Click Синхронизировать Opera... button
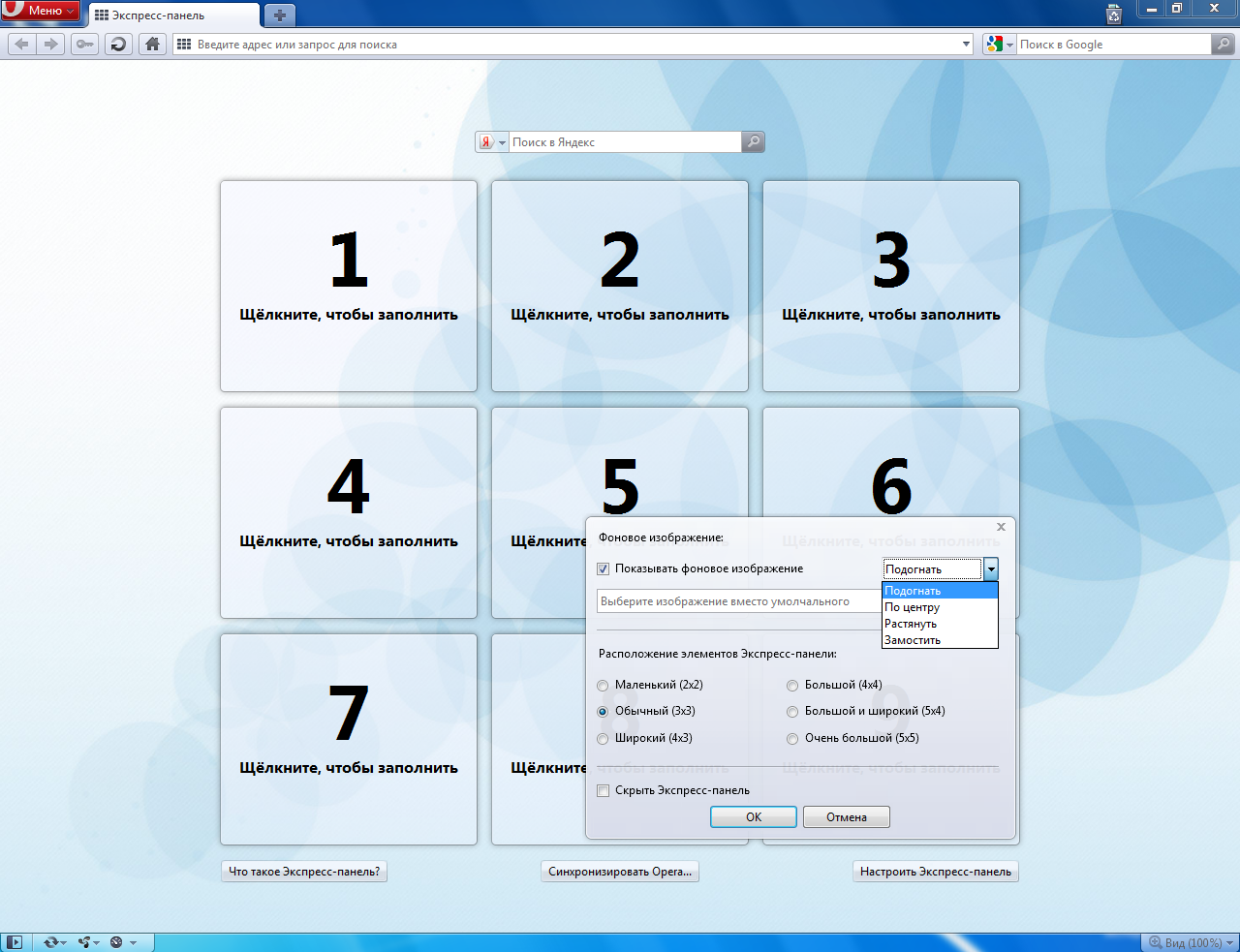Screen dimensions: 1240x952 point(620,872)
